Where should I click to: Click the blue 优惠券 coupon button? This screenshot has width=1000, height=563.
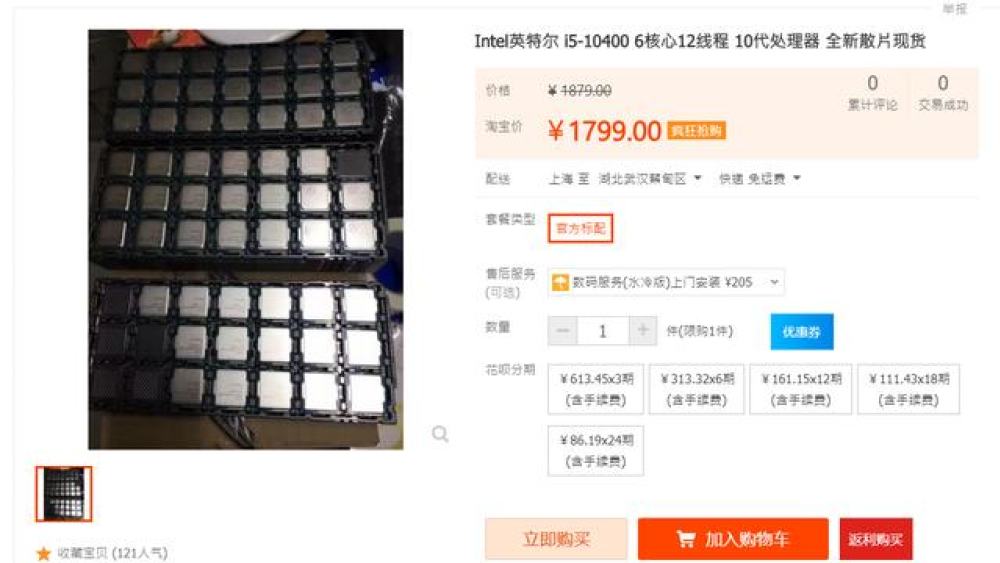[802, 332]
